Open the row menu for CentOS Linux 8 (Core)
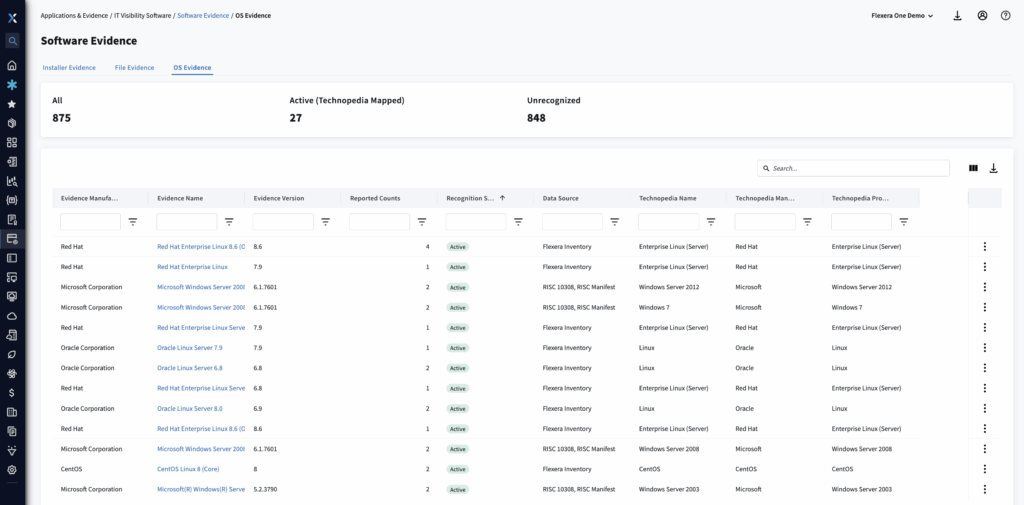The height and width of the screenshot is (505, 1024). coord(984,469)
